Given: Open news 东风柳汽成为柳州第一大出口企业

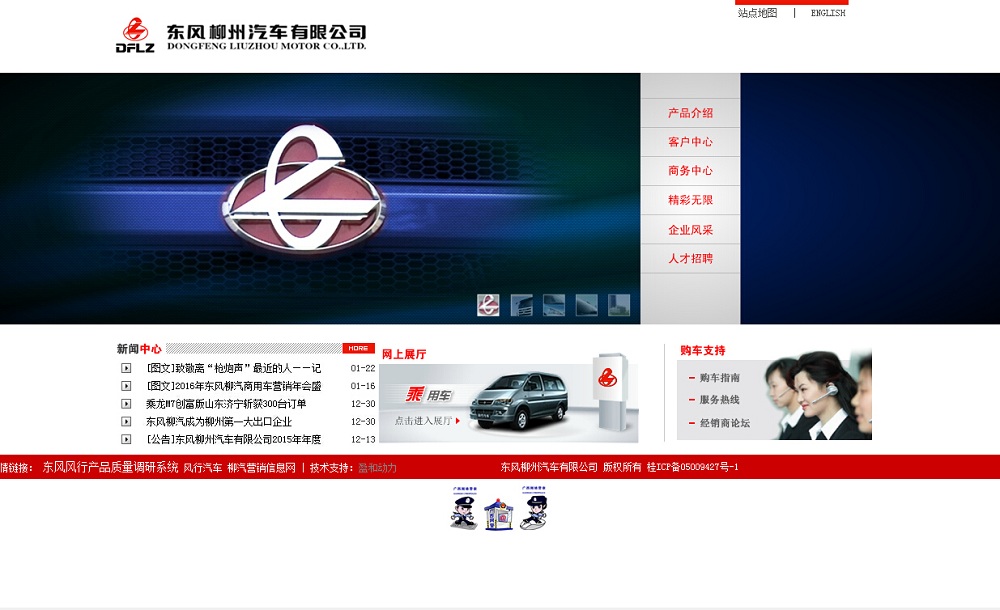Looking at the screenshot, I should point(219,422).
